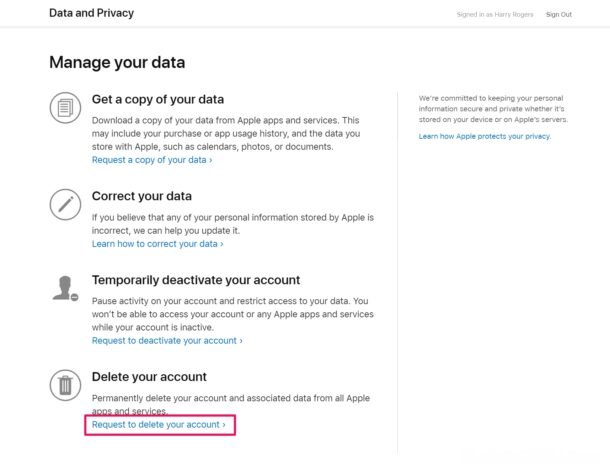The width and height of the screenshot is (610, 471).
Task: Click the Data and Privacy header title
Action: [91, 13]
